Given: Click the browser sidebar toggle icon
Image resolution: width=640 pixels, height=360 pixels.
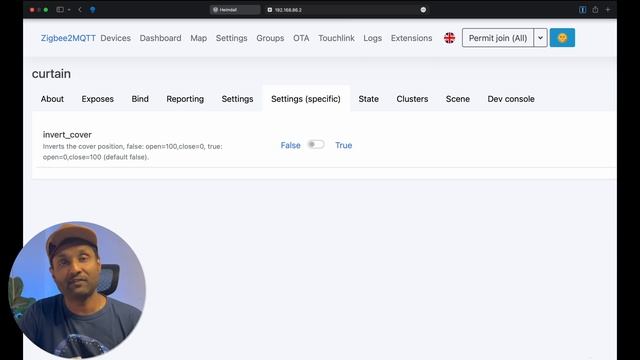Looking at the screenshot, I should [x=60, y=9].
